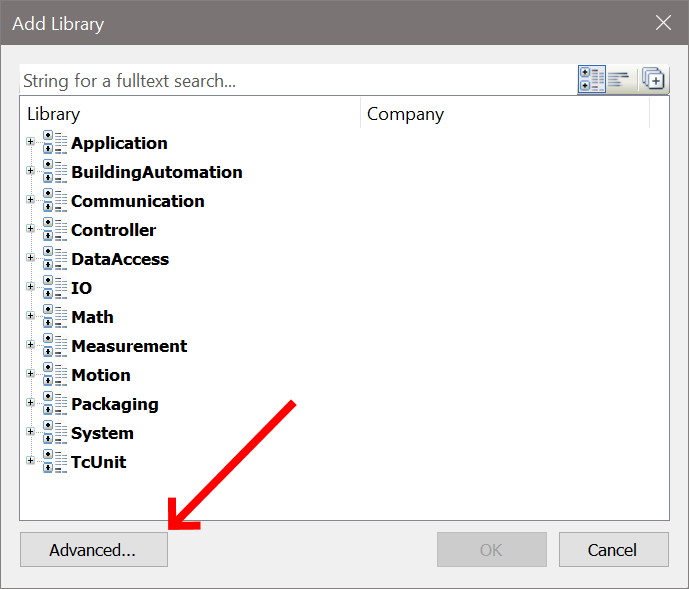Toggle the categorized library view icon
The width and height of the screenshot is (689, 589).
[591, 80]
